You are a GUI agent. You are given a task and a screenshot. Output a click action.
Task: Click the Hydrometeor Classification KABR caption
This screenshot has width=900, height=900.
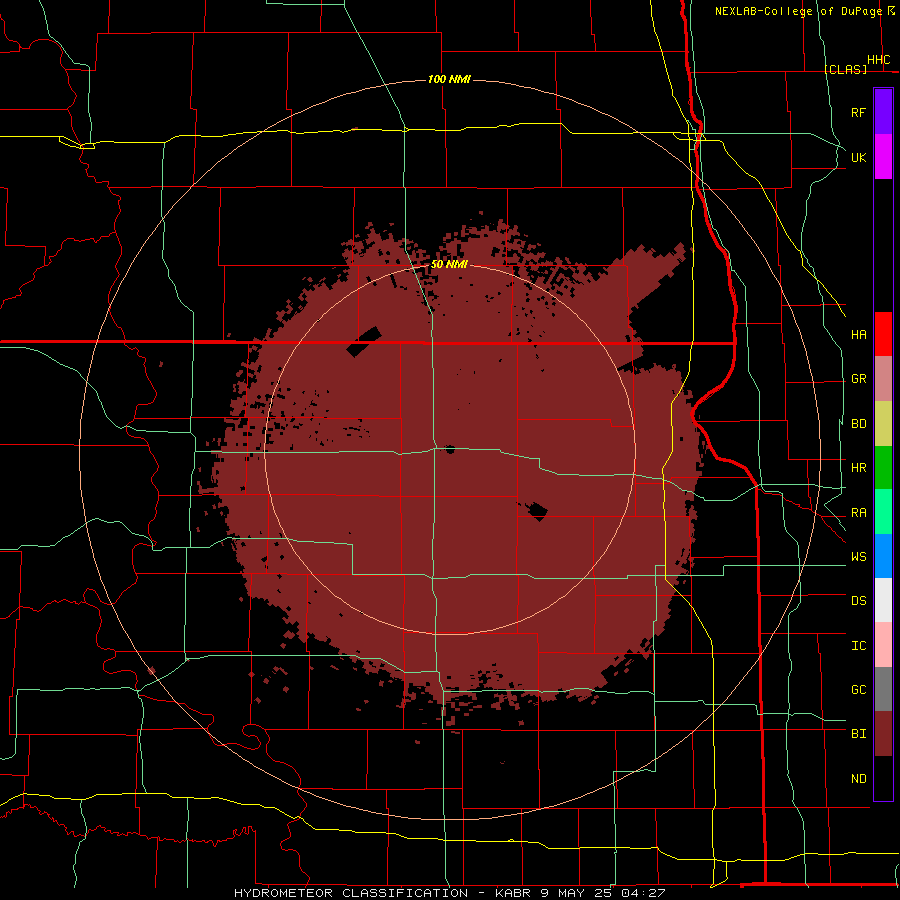tap(449, 893)
